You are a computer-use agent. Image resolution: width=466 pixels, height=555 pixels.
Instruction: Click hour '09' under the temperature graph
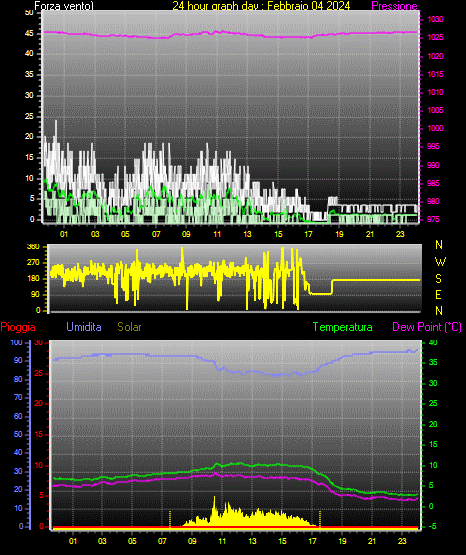pyautogui.click(x=192, y=541)
